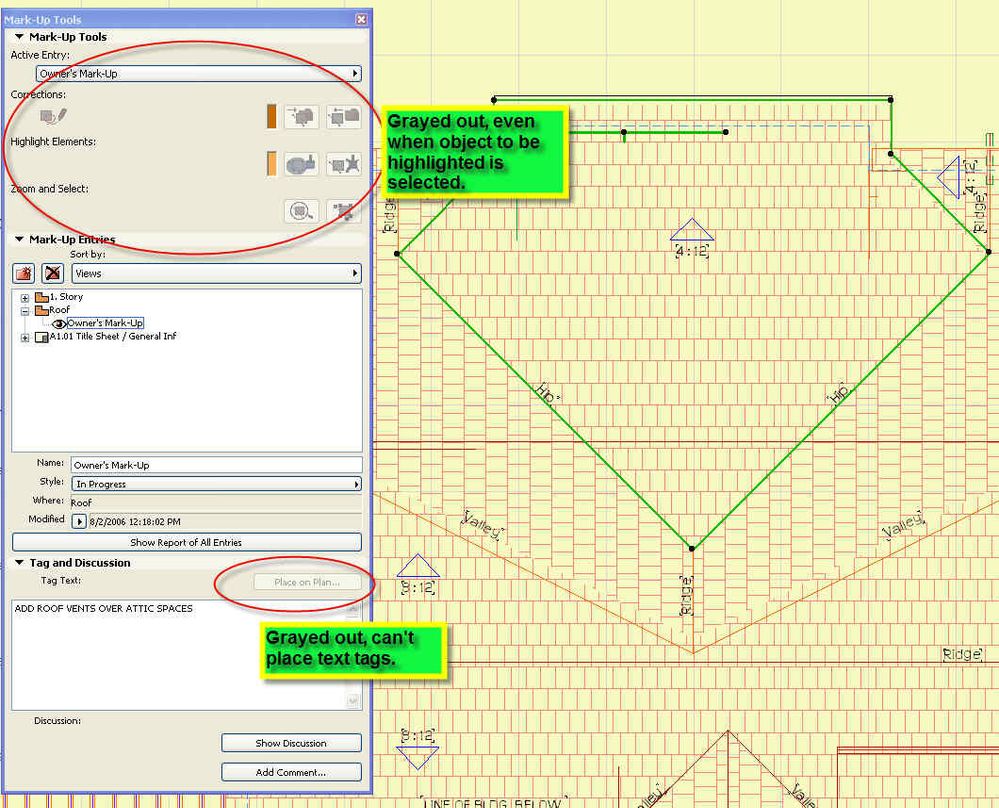
Task: Select A1.01 Title Sheet / General Inf row
Action: coord(113,336)
